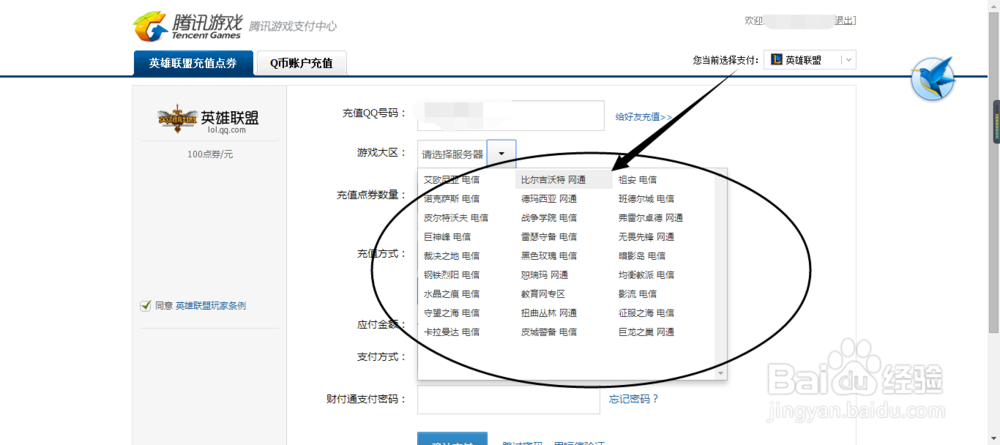1000x445 pixels.
Task: Select server 德玛西亚 网通
Action: click(x=548, y=199)
